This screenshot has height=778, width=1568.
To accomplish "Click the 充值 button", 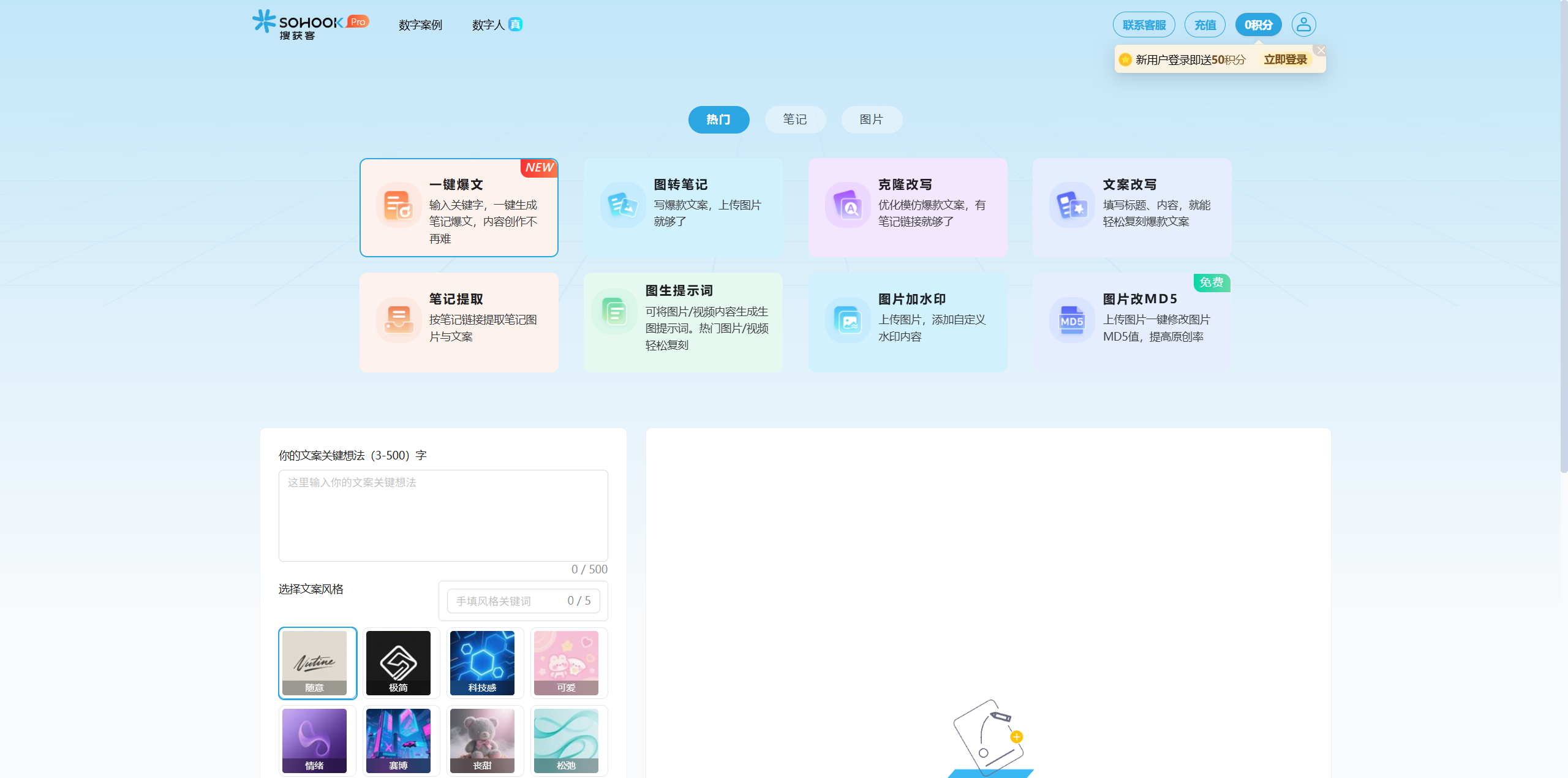I will [1204, 25].
